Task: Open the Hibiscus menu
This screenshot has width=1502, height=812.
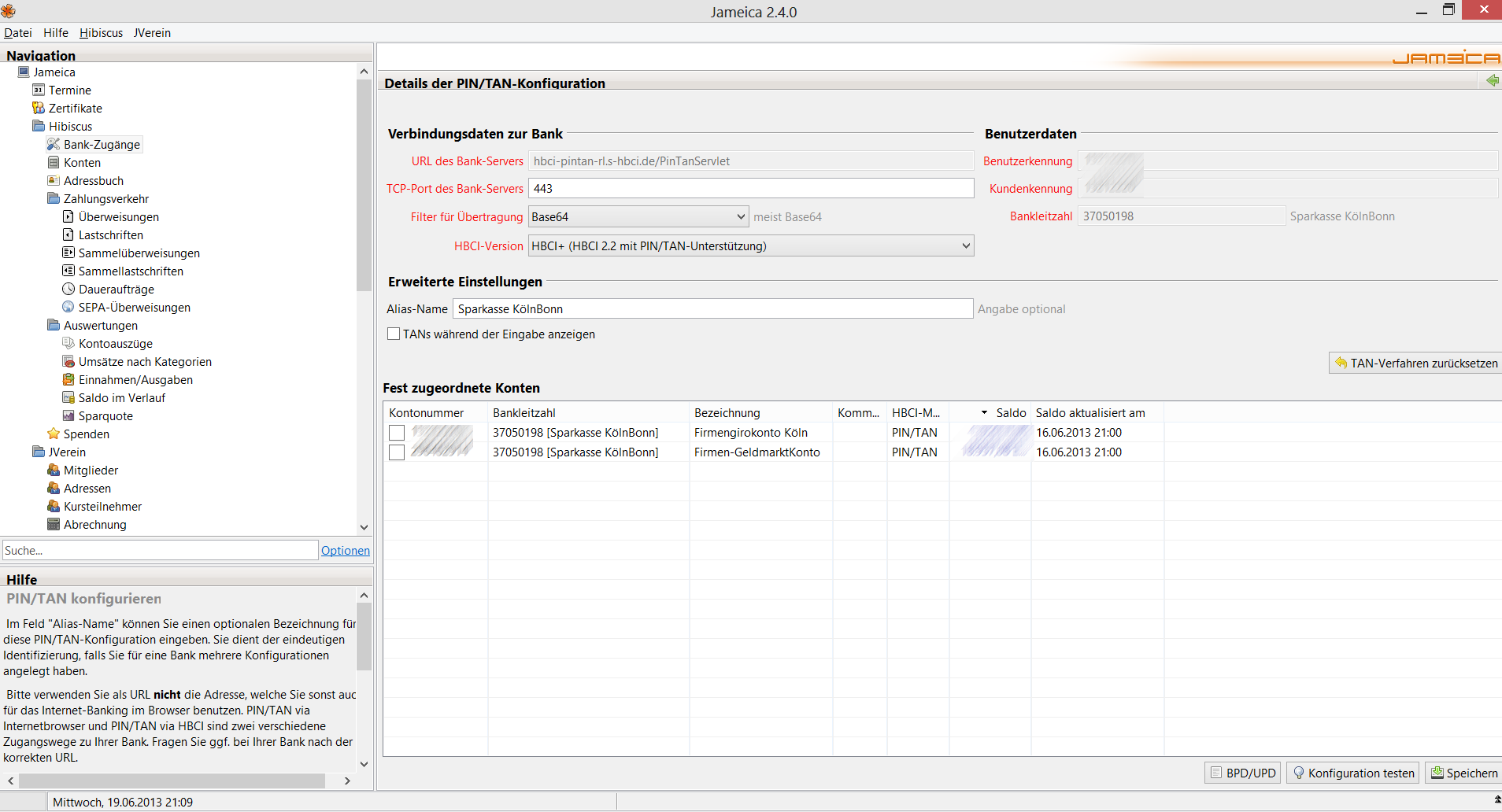Action: pos(101,32)
